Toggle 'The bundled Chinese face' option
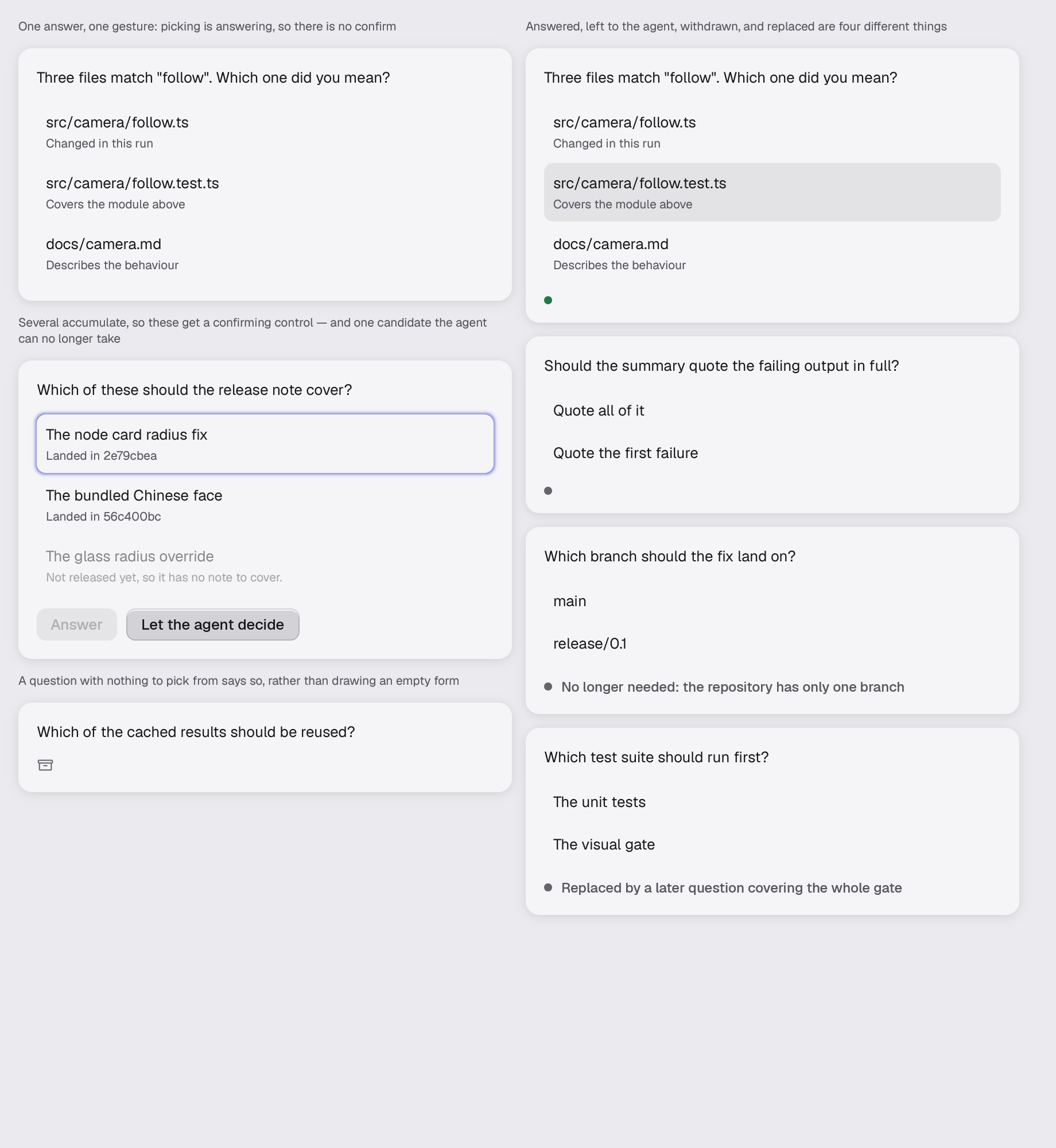The height and width of the screenshot is (1148, 1056). (265, 505)
